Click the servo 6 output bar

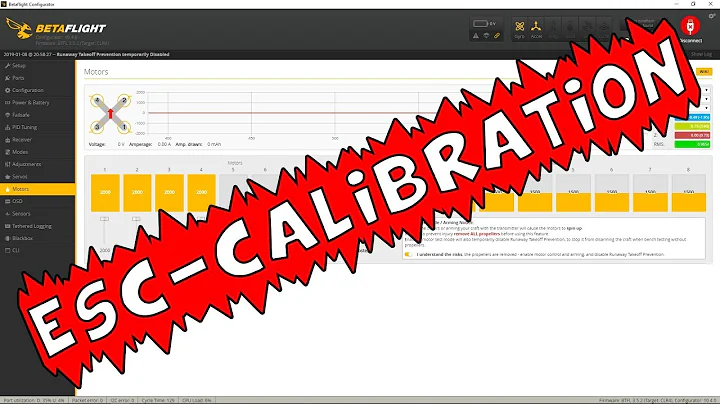(x=612, y=193)
